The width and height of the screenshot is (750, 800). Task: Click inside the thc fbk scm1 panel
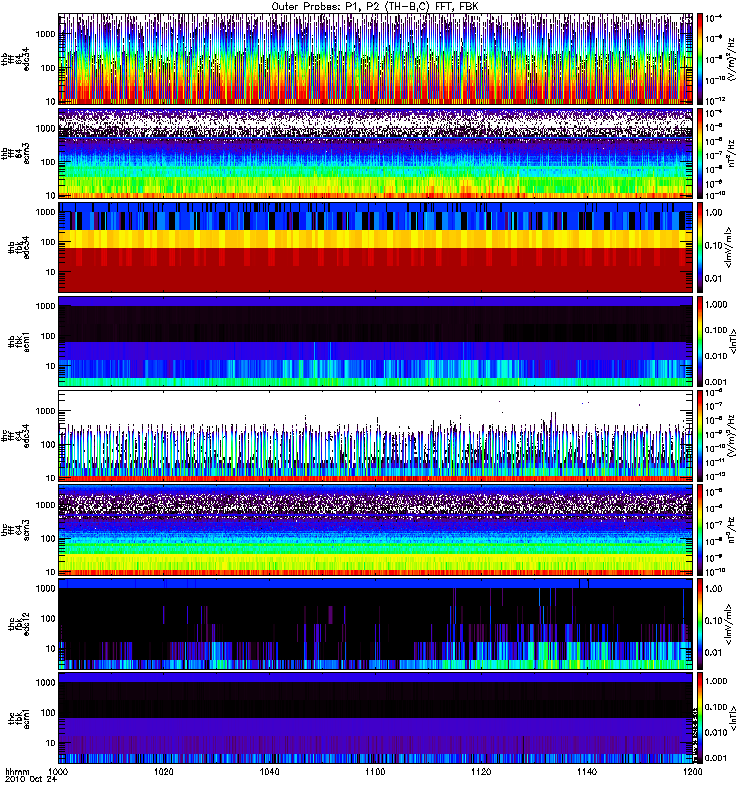(376, 718)
